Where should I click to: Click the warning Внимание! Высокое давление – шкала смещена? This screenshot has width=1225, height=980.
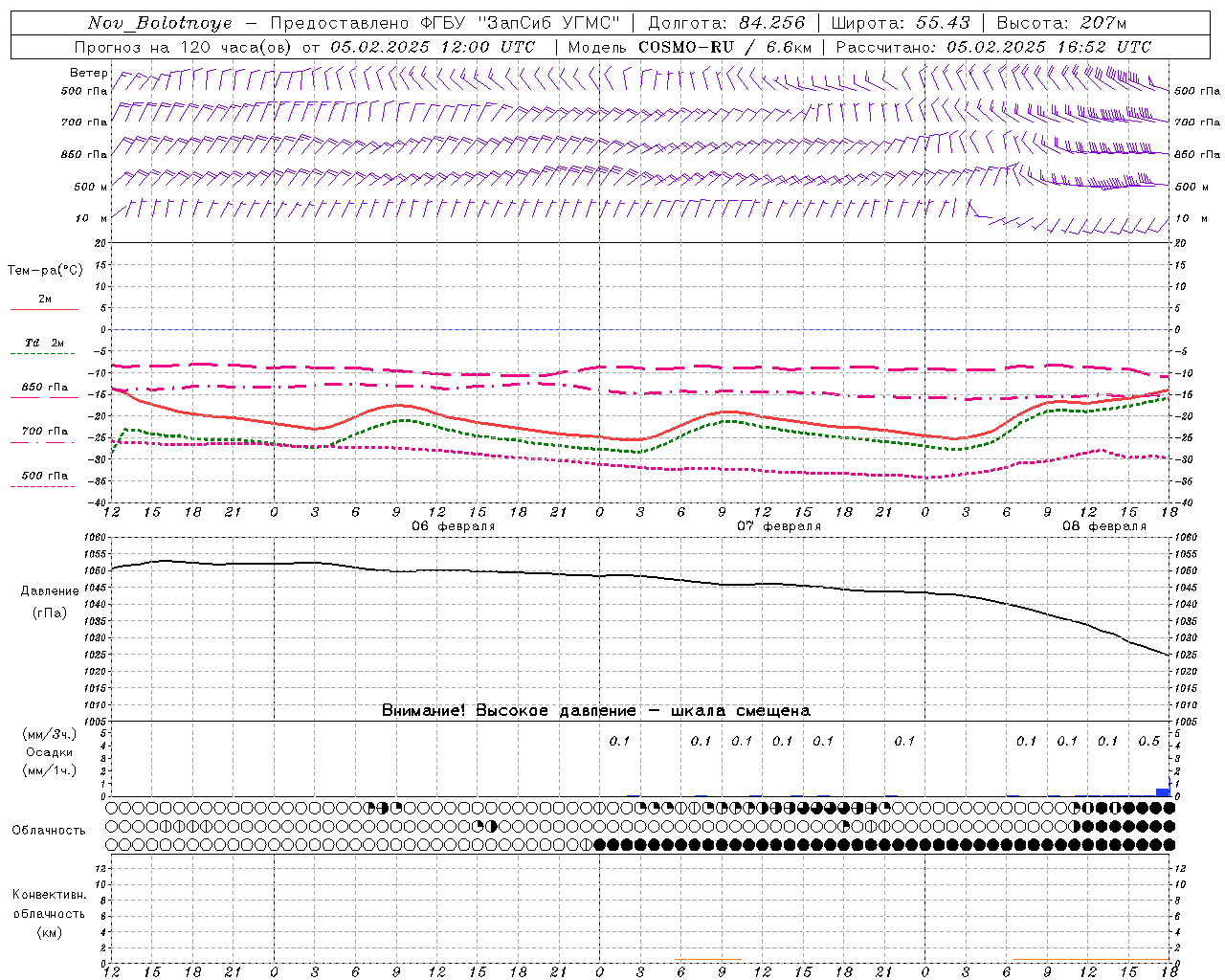tap(596, 711)
